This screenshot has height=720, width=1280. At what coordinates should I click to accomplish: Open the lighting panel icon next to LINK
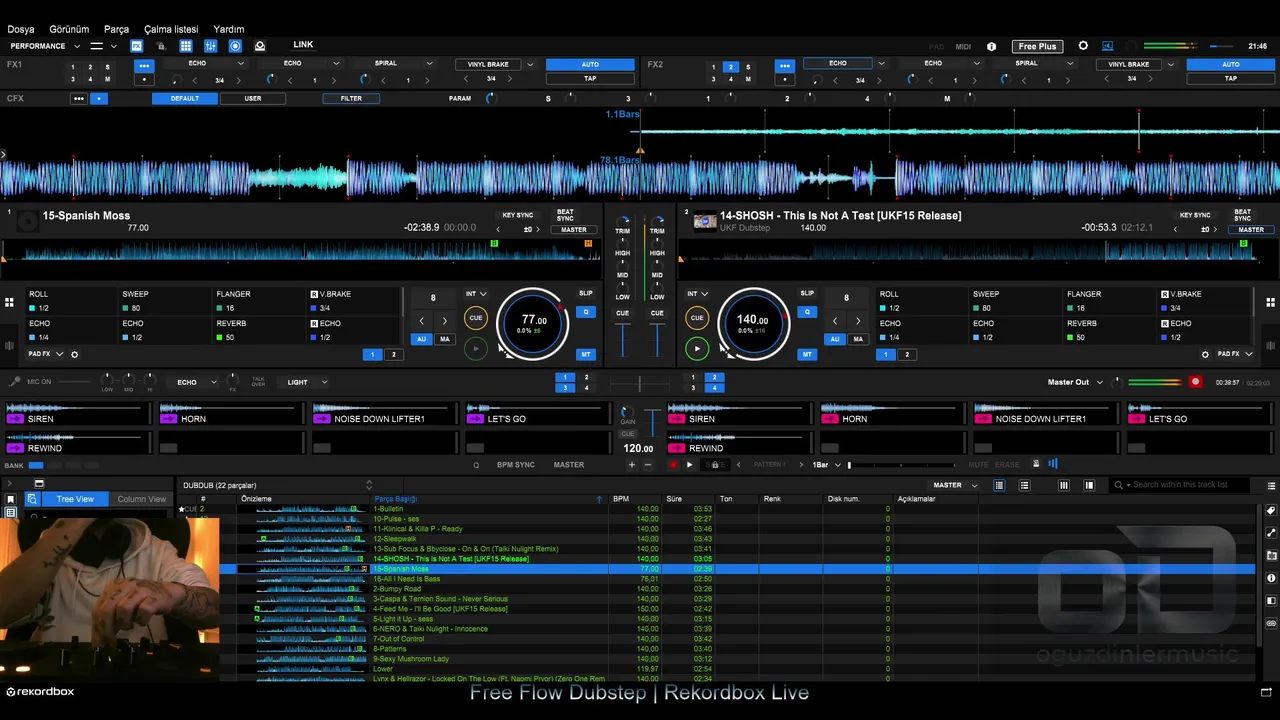(260, 46)
